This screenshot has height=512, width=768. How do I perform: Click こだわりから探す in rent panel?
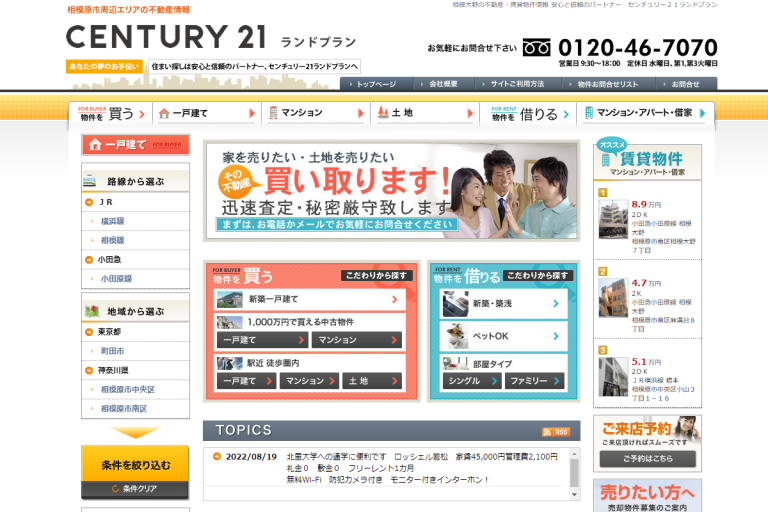[538, 275]
